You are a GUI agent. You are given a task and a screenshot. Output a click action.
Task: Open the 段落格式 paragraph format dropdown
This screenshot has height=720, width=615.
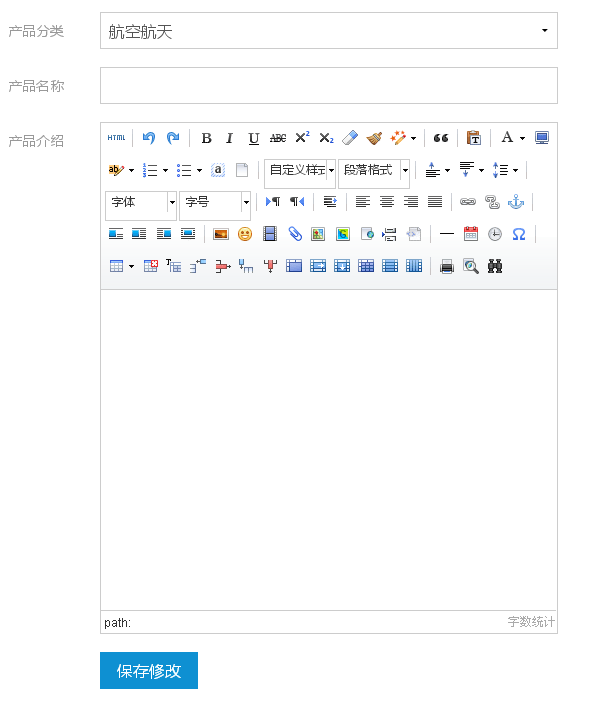coord(374,170)
